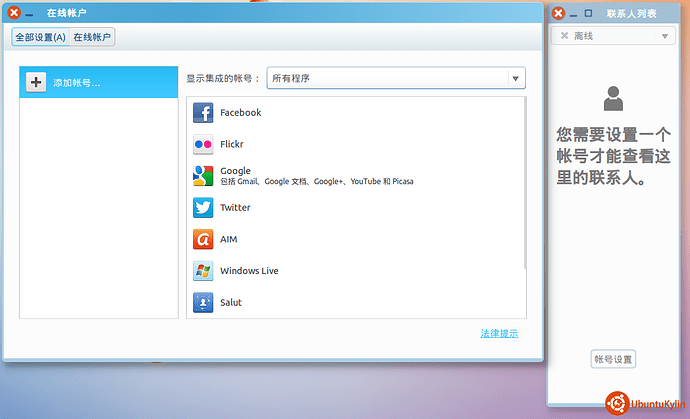Click the 全部设置(A) button
Image resolution: width=690 pixels, height=419 pixels.
coord(40,37)
